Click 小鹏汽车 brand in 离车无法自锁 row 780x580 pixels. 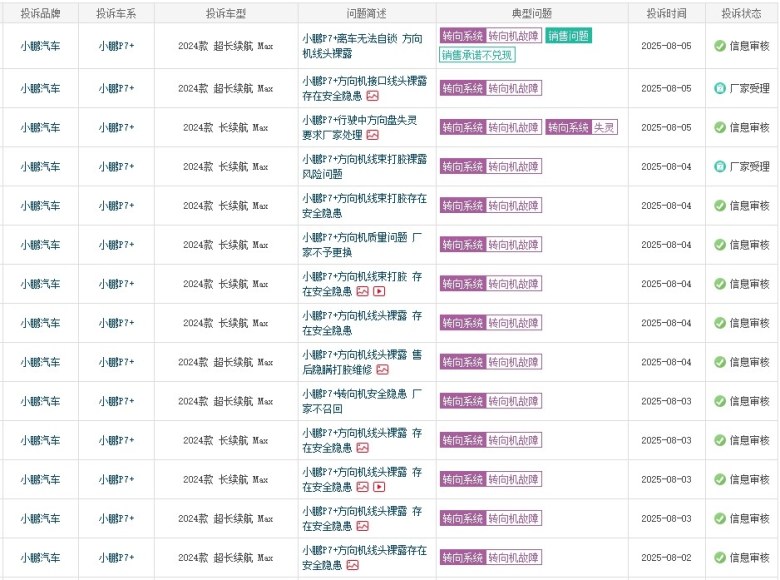tap(40, 46)
